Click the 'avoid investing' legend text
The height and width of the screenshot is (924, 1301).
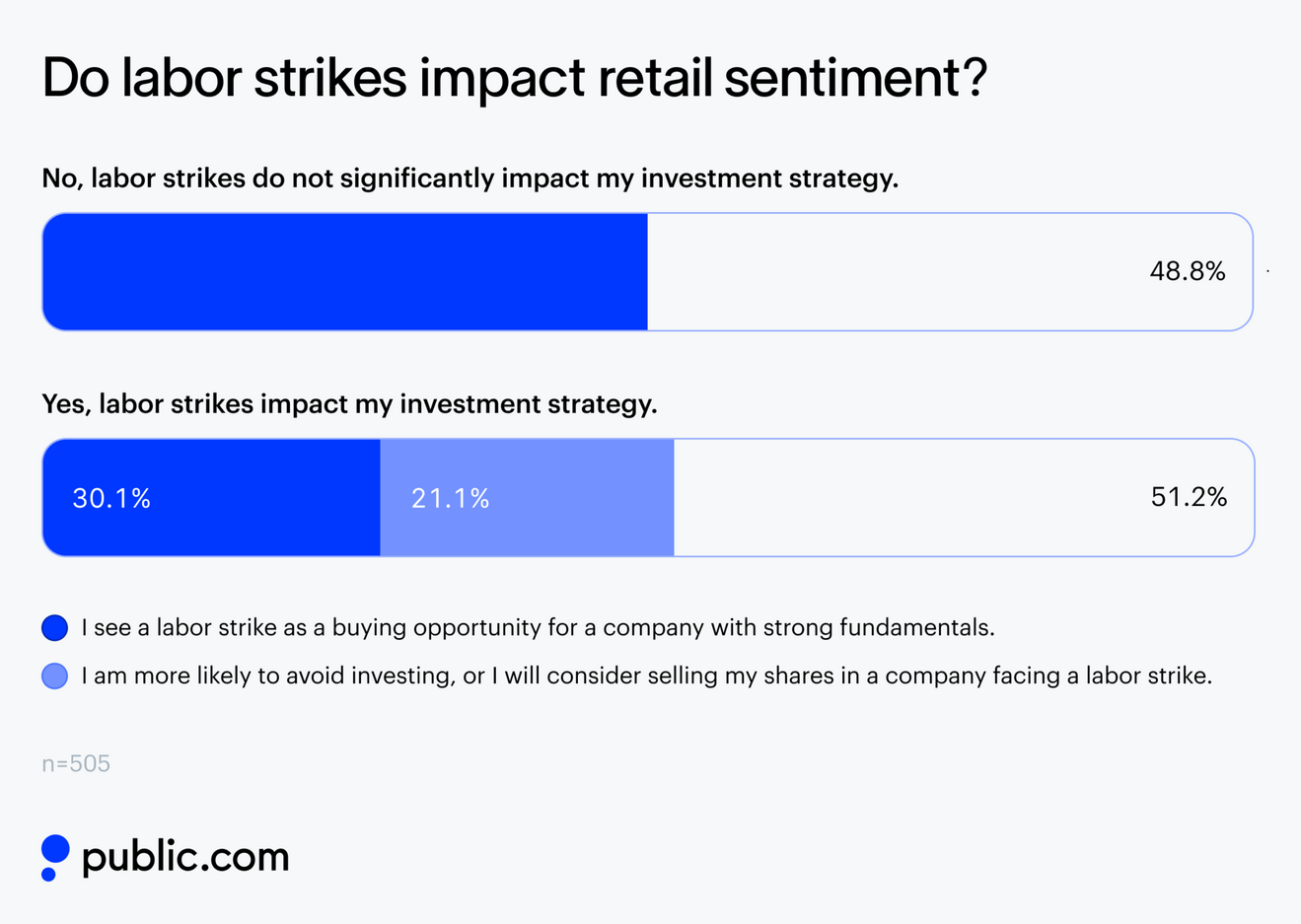[x=646, y=675]
